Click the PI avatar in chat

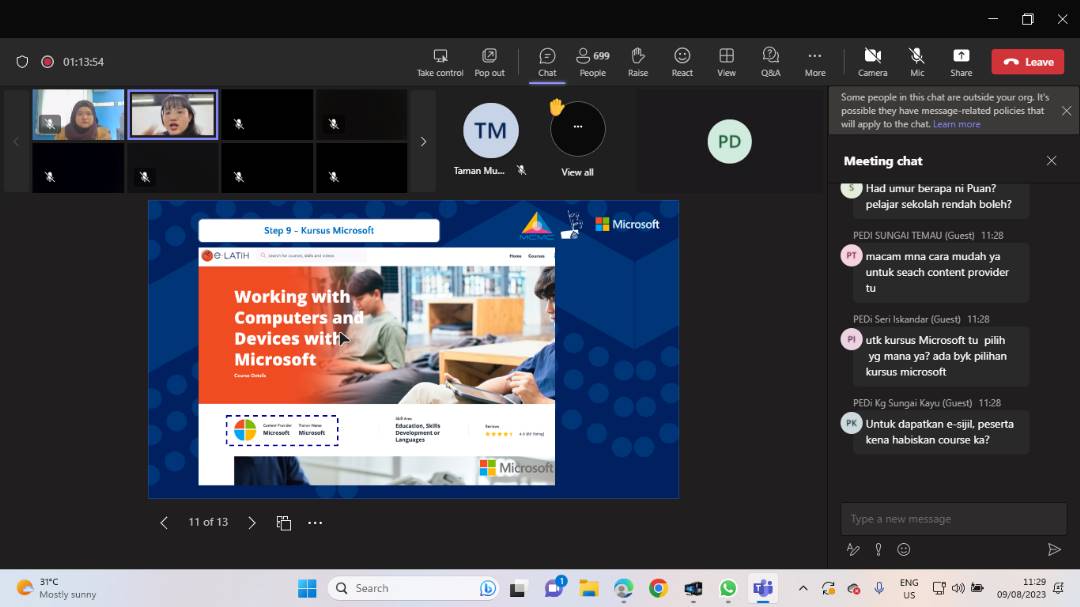tap(851, 340)
